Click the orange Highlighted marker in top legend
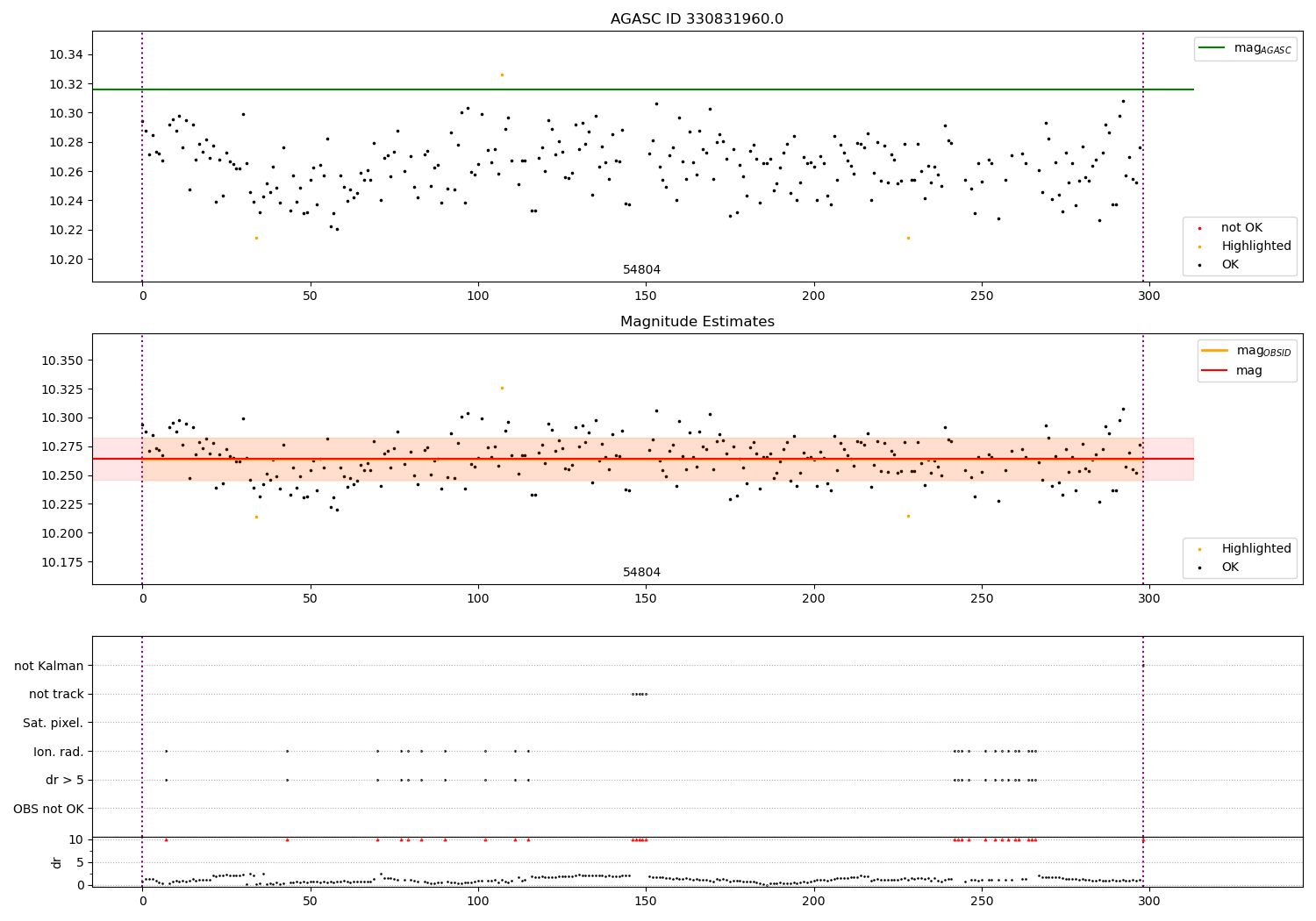Viewport: 1316px width, 921px height. pyautogui.click(x=1199, y=246)
